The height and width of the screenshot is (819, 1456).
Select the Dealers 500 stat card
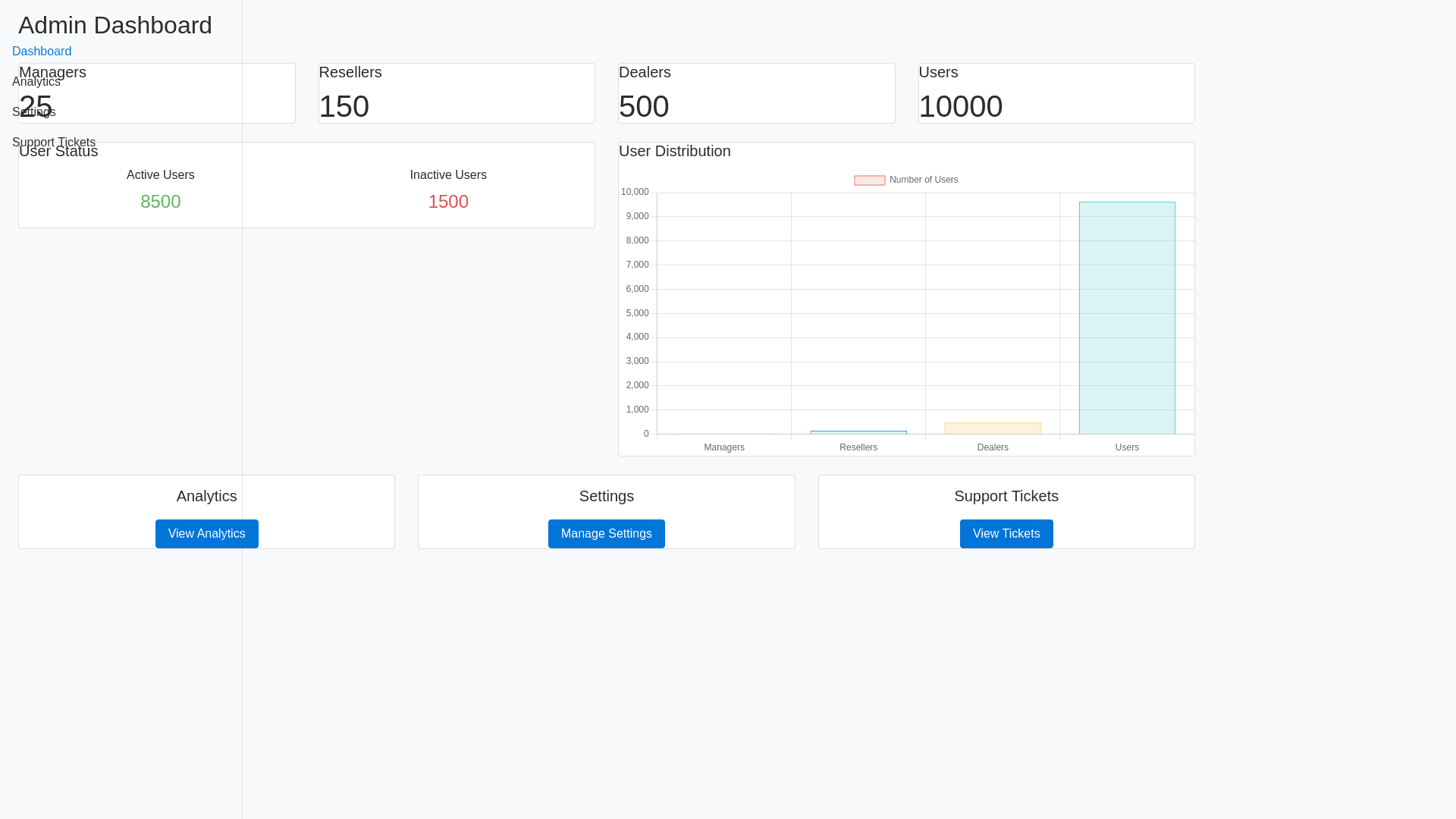756,93
